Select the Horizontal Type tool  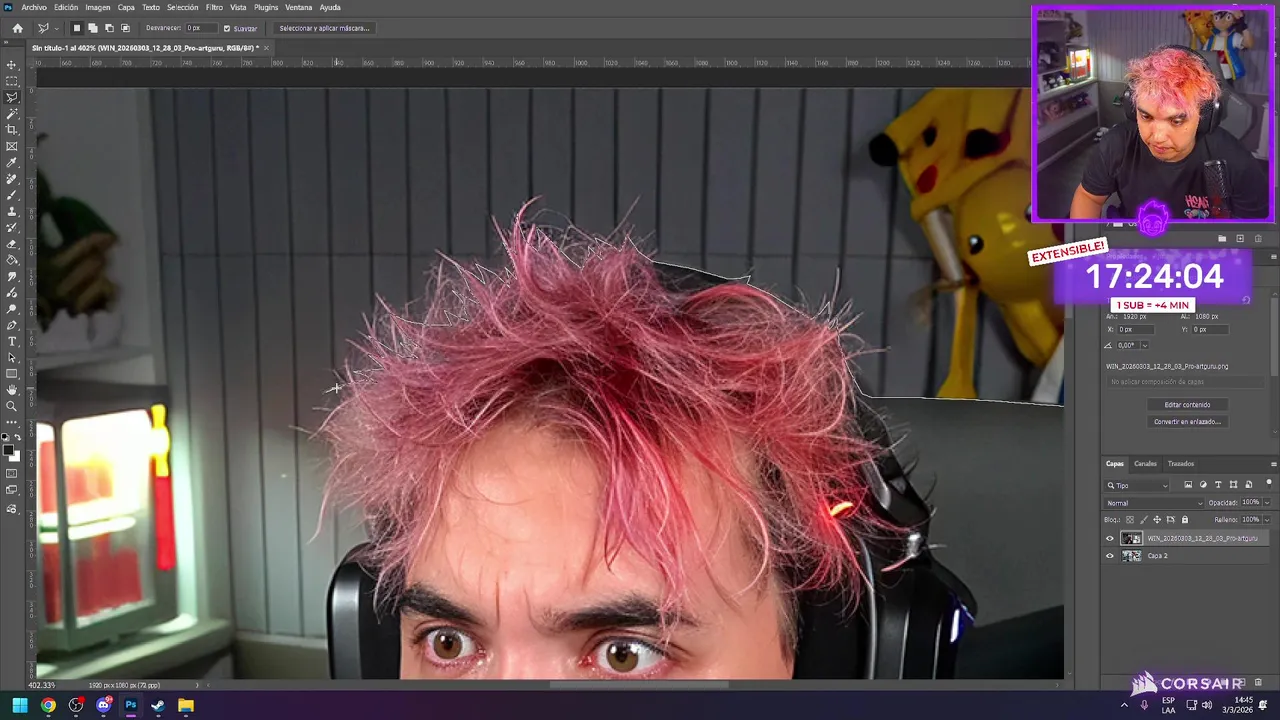[x=12, y=341]
